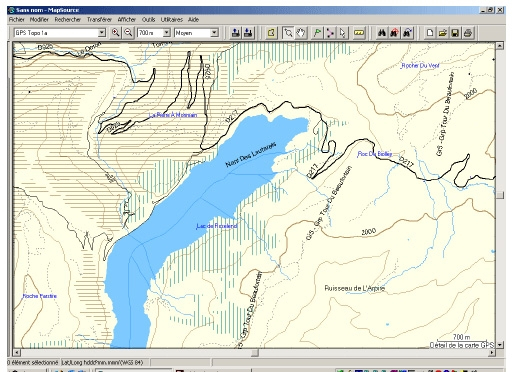Open the Fichier menu

pos(17,20)
